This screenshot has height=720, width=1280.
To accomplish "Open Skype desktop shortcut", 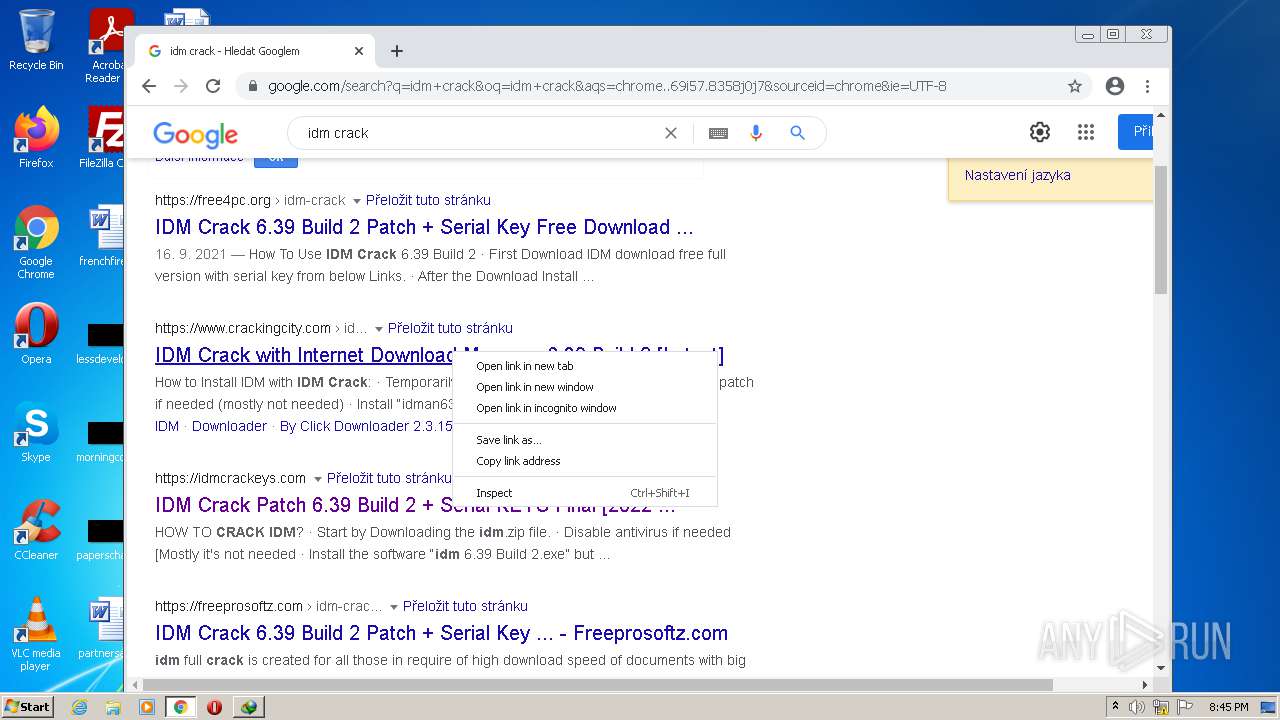I will 36,433.
